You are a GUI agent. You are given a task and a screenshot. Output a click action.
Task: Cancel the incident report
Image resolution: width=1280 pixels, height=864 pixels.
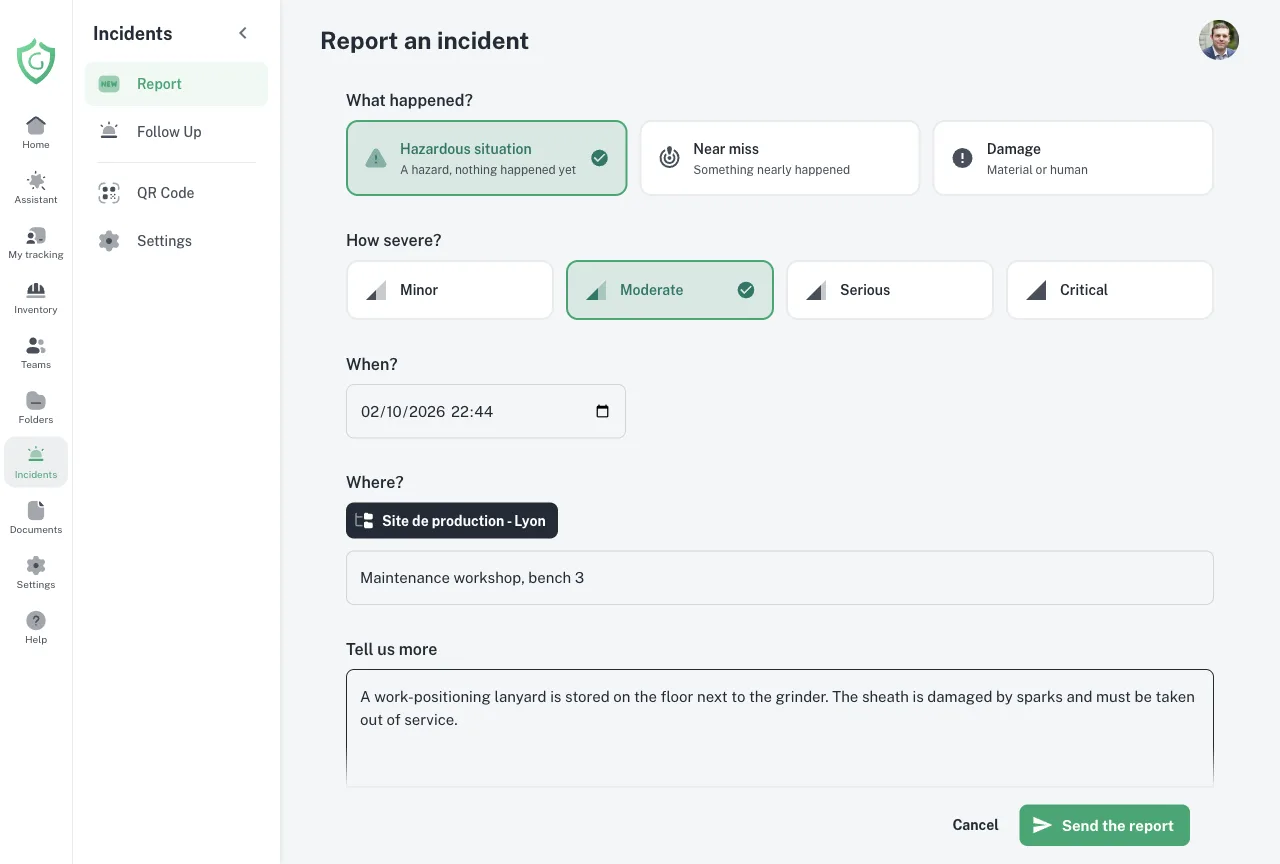click(x=975, y=825)
